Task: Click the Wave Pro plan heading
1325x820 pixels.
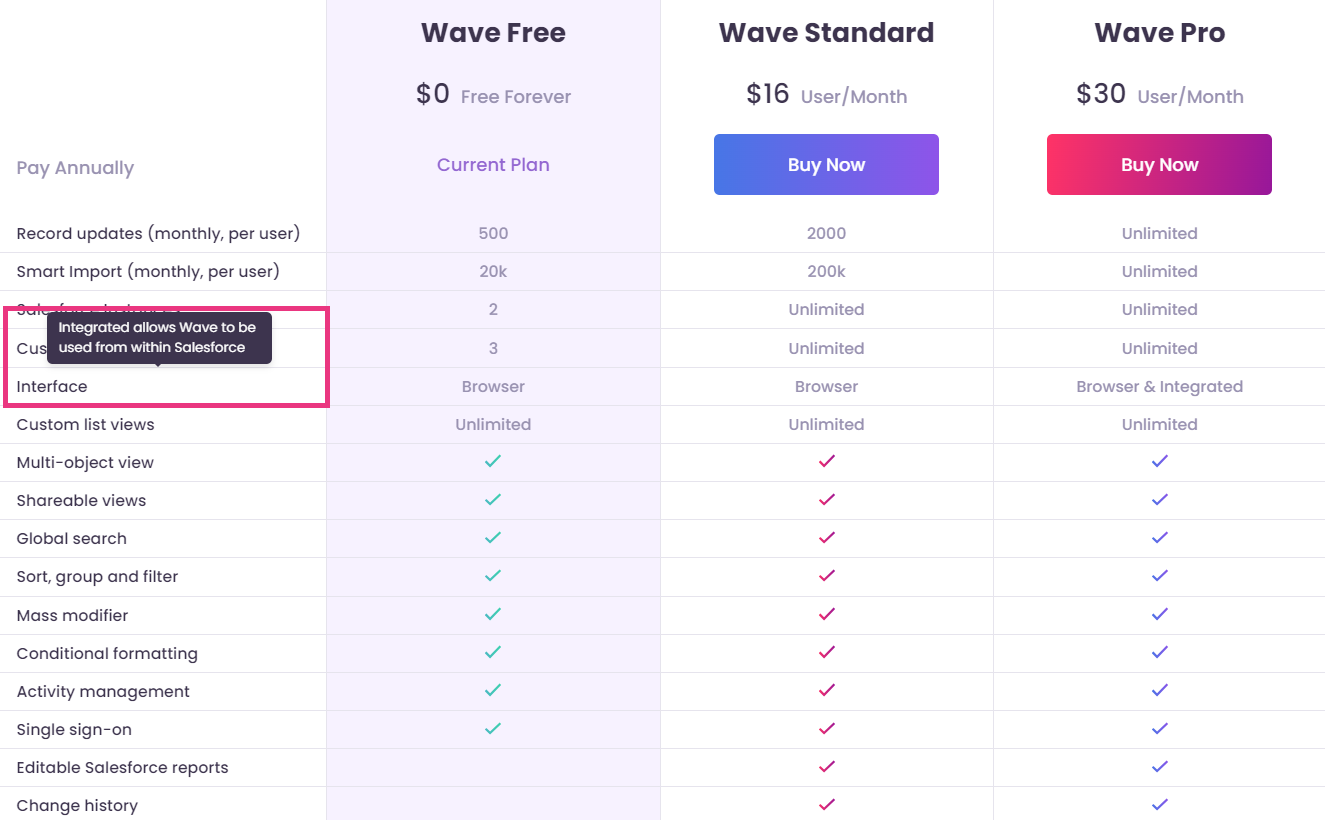Action: point(1159,33)
